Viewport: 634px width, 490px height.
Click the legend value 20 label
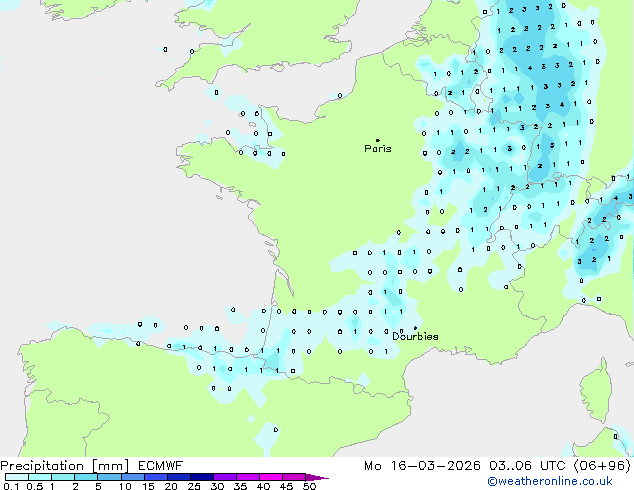click(x=171, y=486)
